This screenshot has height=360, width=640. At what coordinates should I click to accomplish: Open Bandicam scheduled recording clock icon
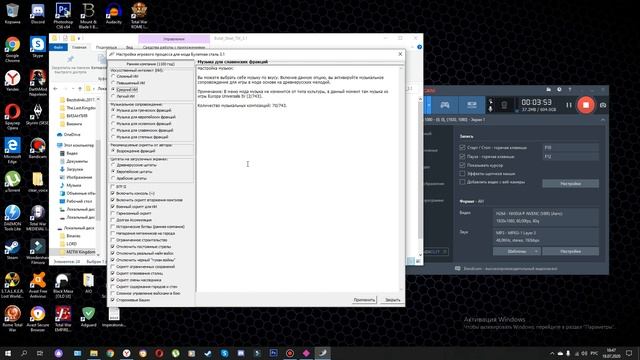coord(559,89)
